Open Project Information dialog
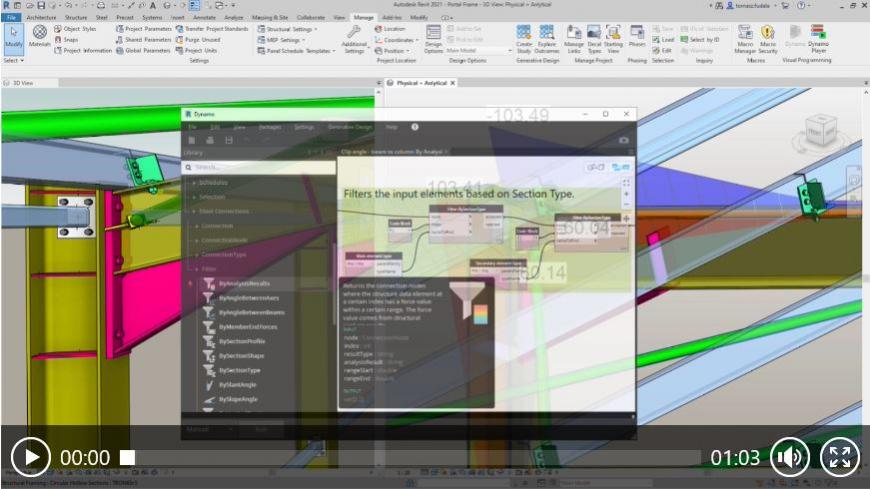 point(83,51)
